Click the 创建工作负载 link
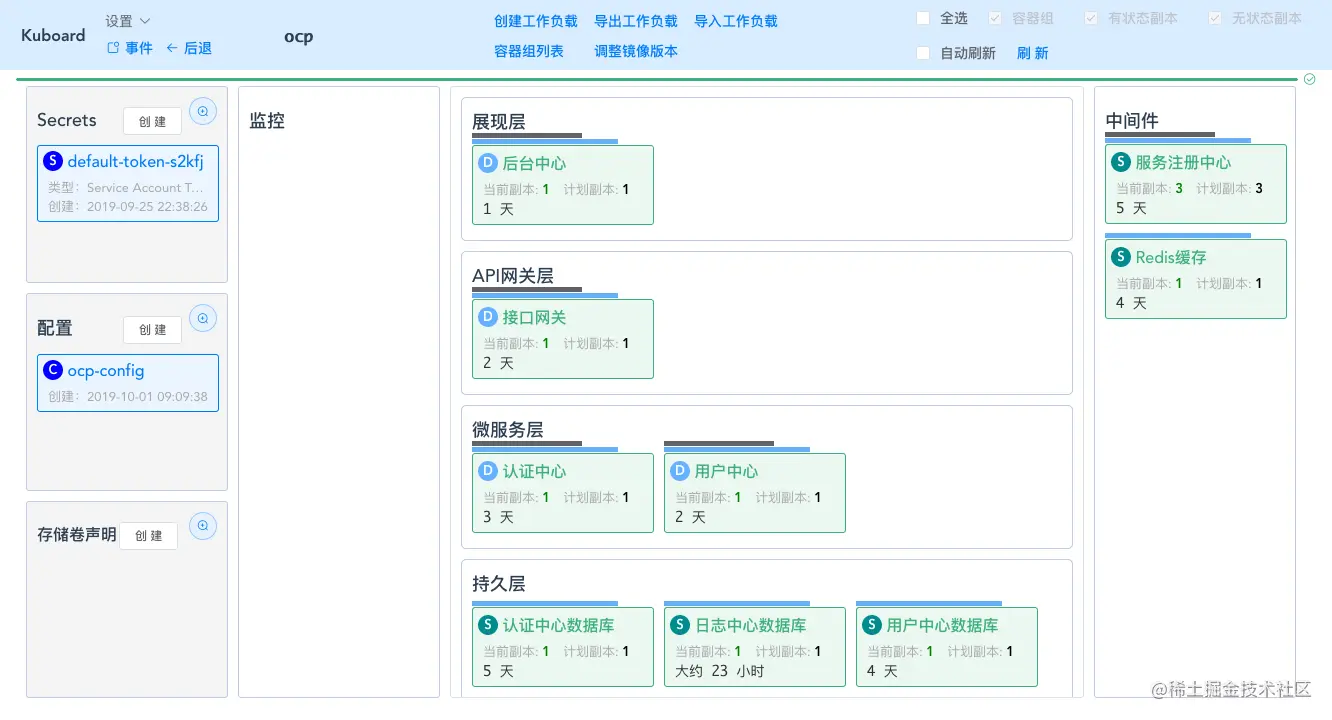The height and width of the screenshot is (720, 1332). coord(535,20)
